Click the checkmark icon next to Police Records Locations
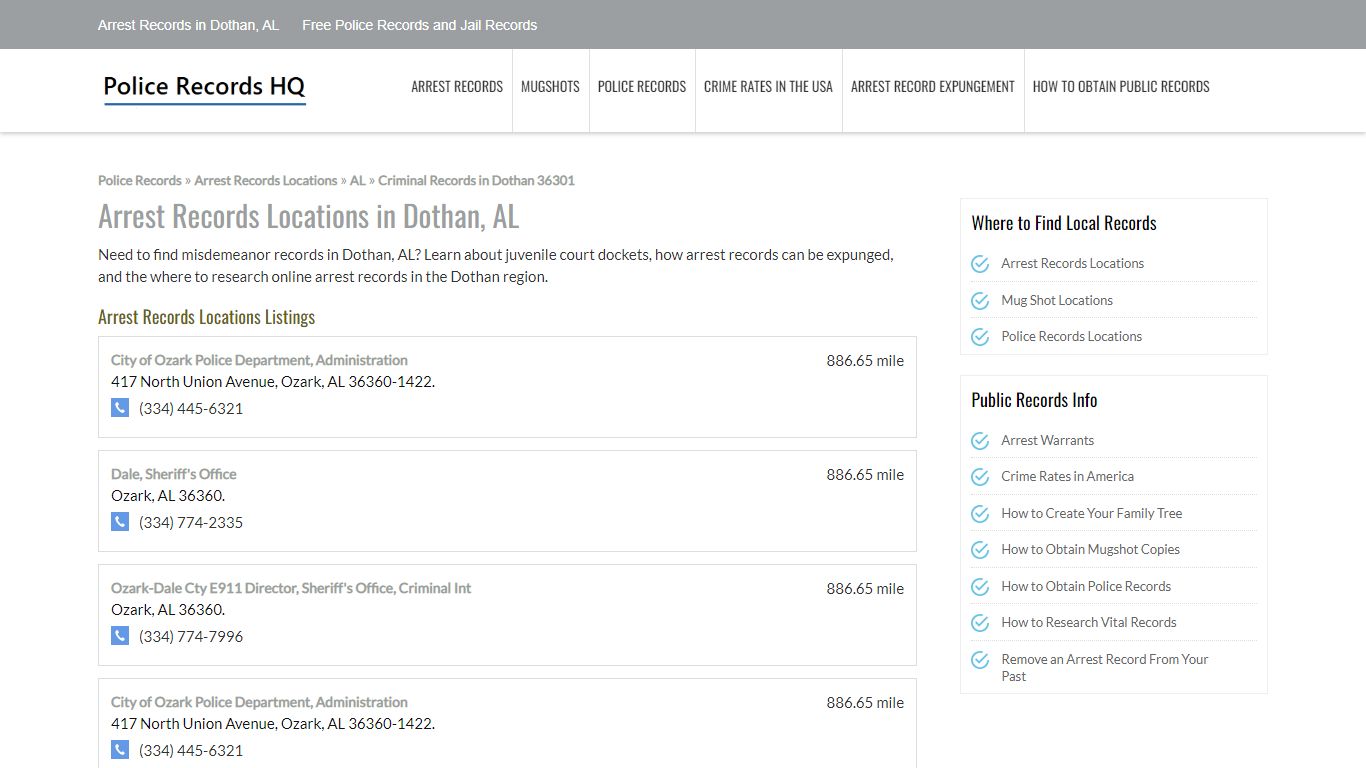This screenshot has width=1366, height=768. 980,337
